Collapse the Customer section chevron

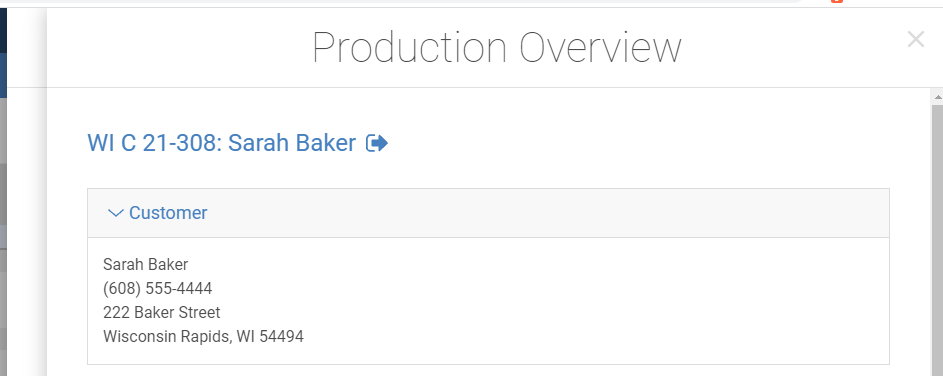tap(115, 213)
